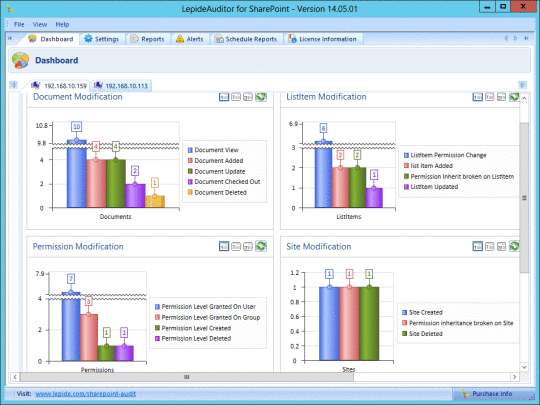
Task: Show 7-day view for ListItem Modification
Action: (489, 97)
